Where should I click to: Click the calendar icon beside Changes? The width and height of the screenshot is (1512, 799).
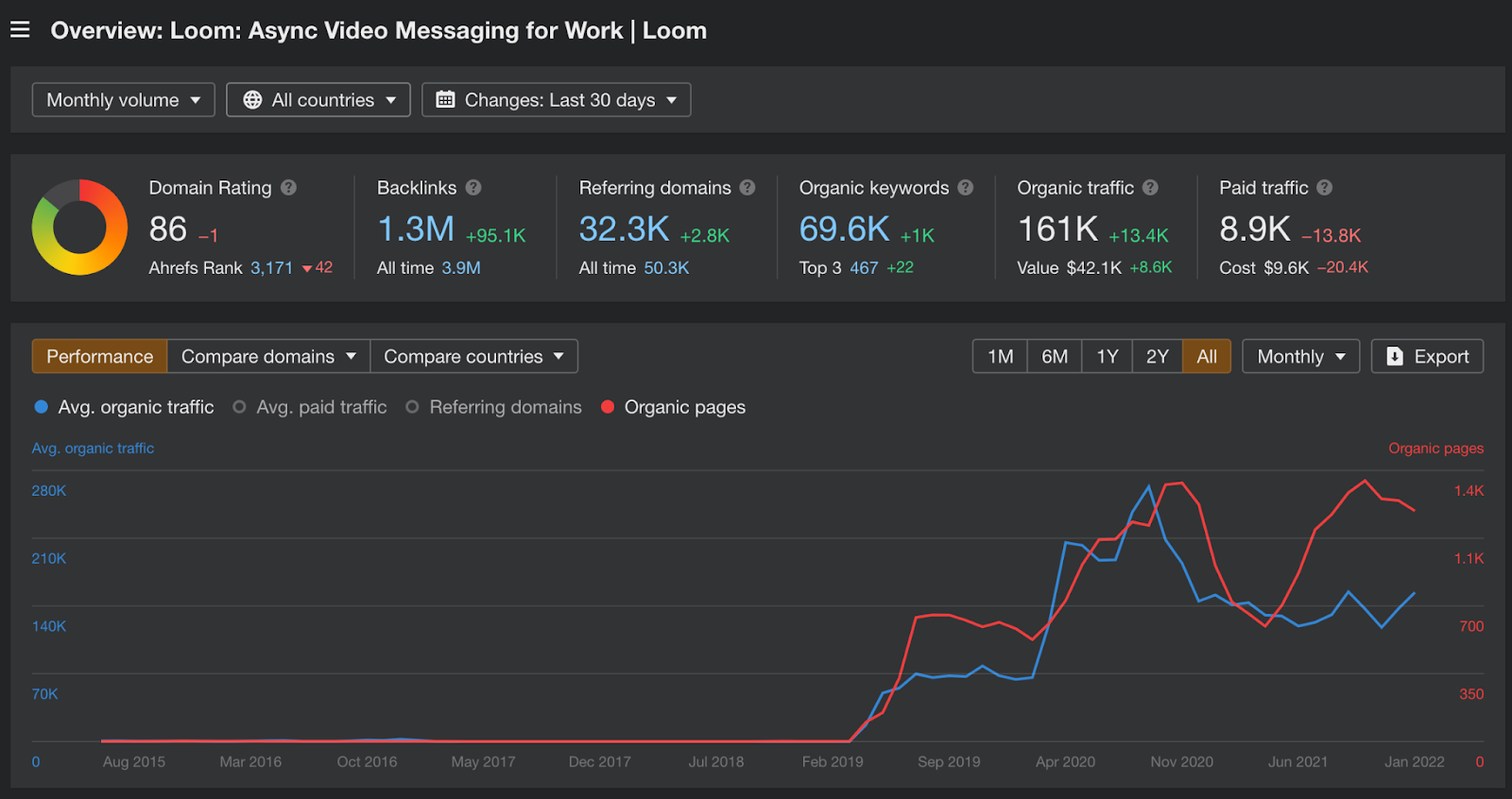coord(445,100)
